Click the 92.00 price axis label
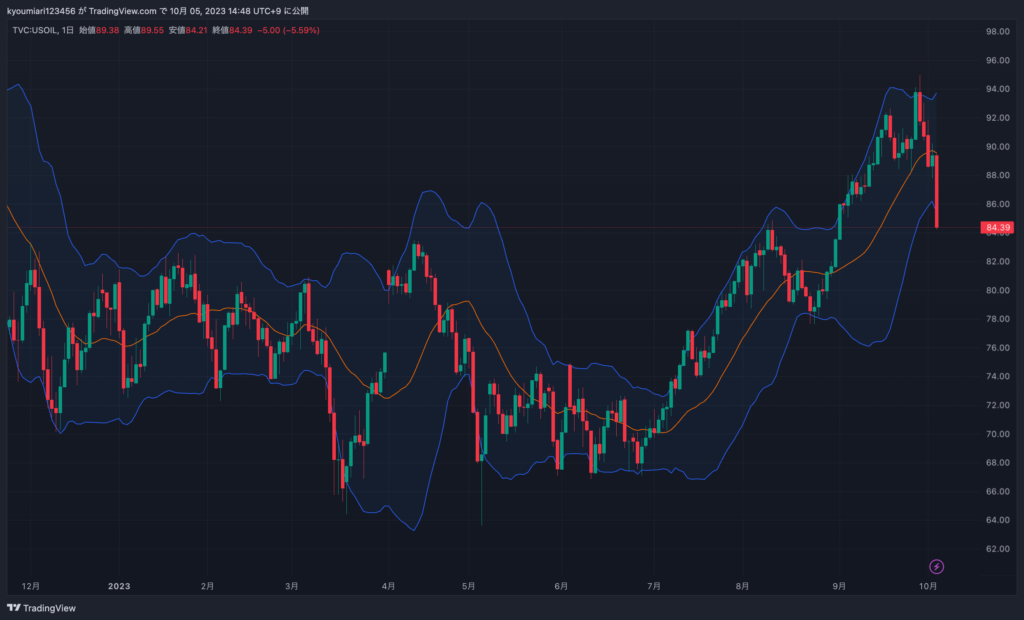The image size is (1024, 620). click(997, 118)
